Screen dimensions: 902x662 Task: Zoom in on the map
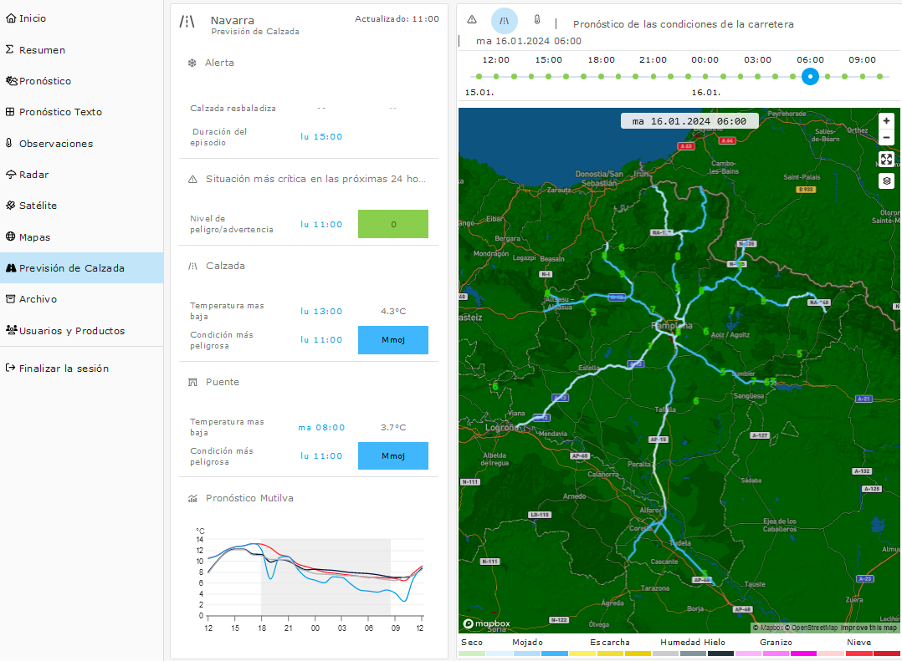click(x=886, y=120)
